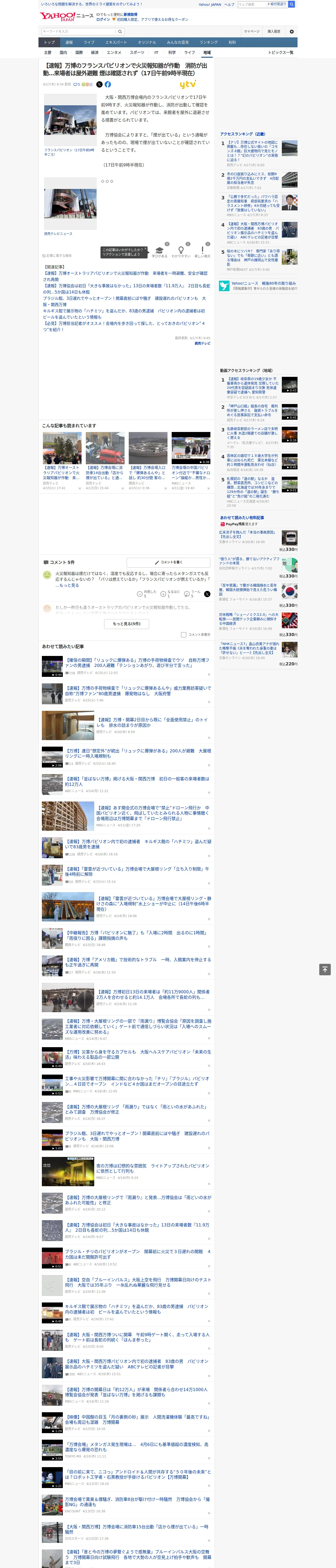This screenshot has height=1568, width=336.
Task: Open ytv broadcaster logo
Action: click(x=188, y=85)
